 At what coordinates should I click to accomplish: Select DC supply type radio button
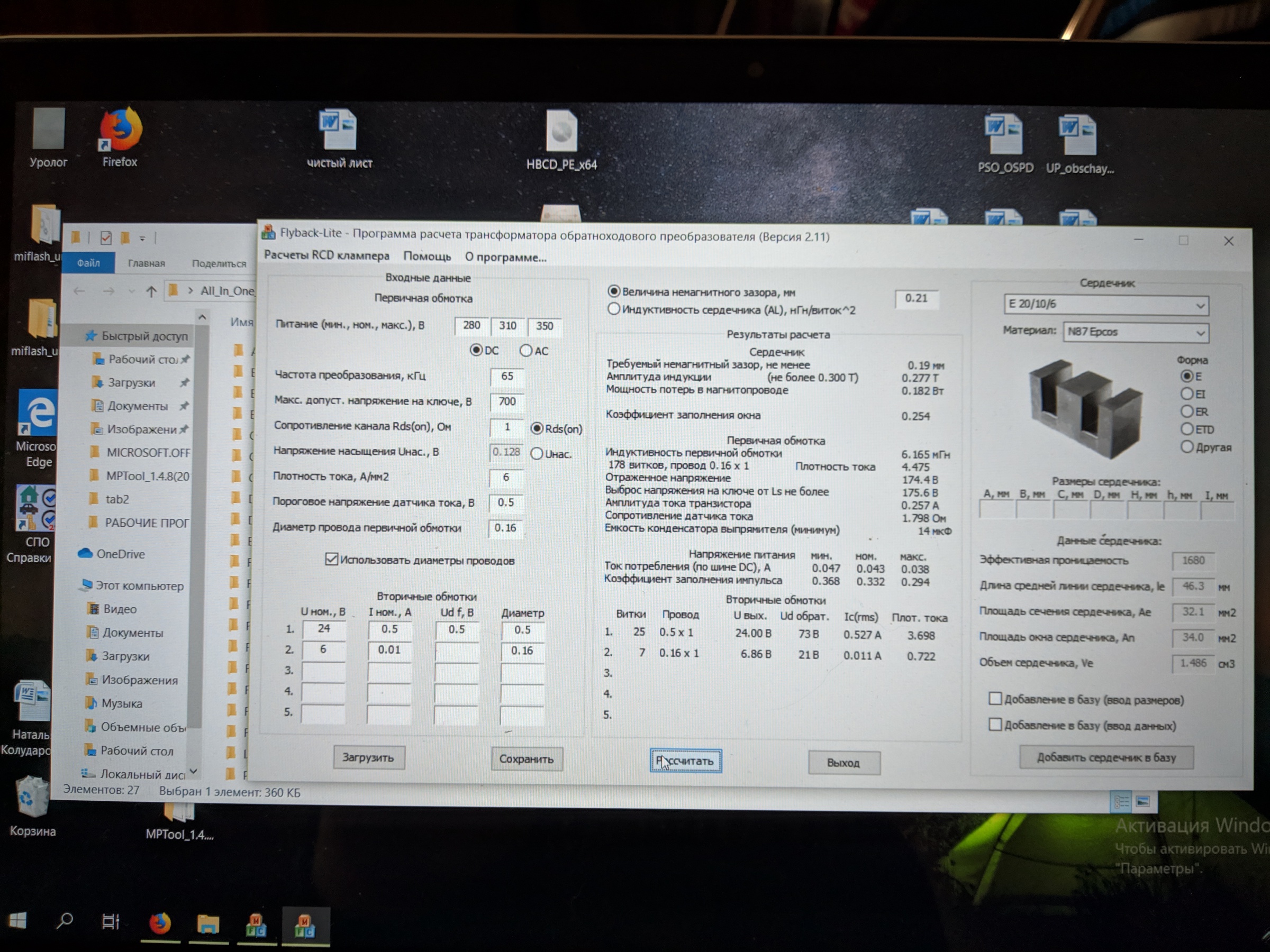pyautogui.click(x=476, y=350)
